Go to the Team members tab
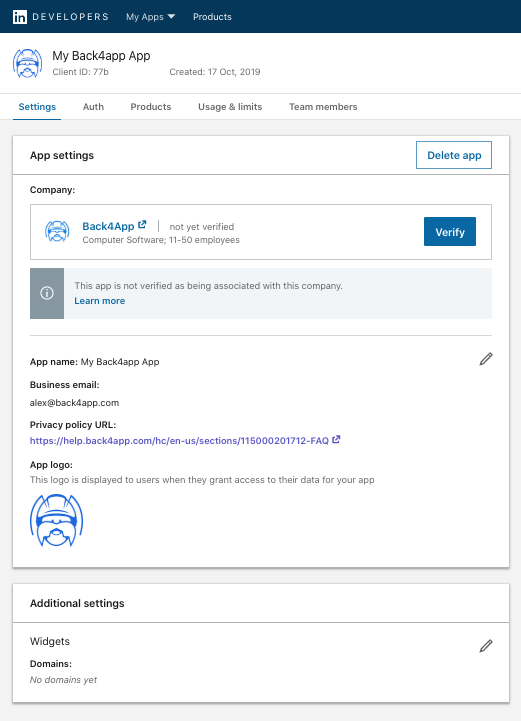Screen dimensions: 521x721 pyautogui.click(x=323, y=107)
